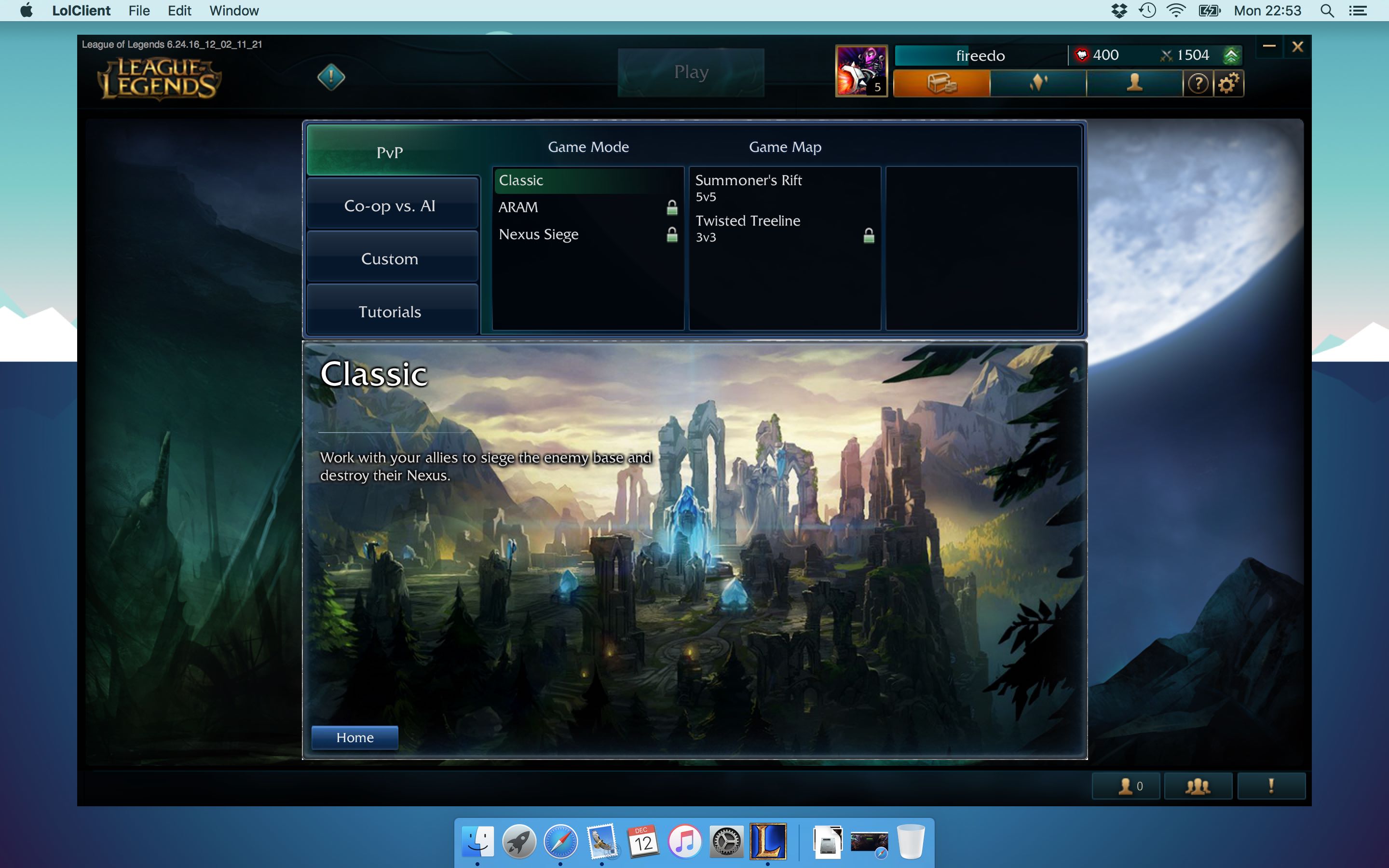
Task: Open the Settings gears icon
Action: 1228,84
